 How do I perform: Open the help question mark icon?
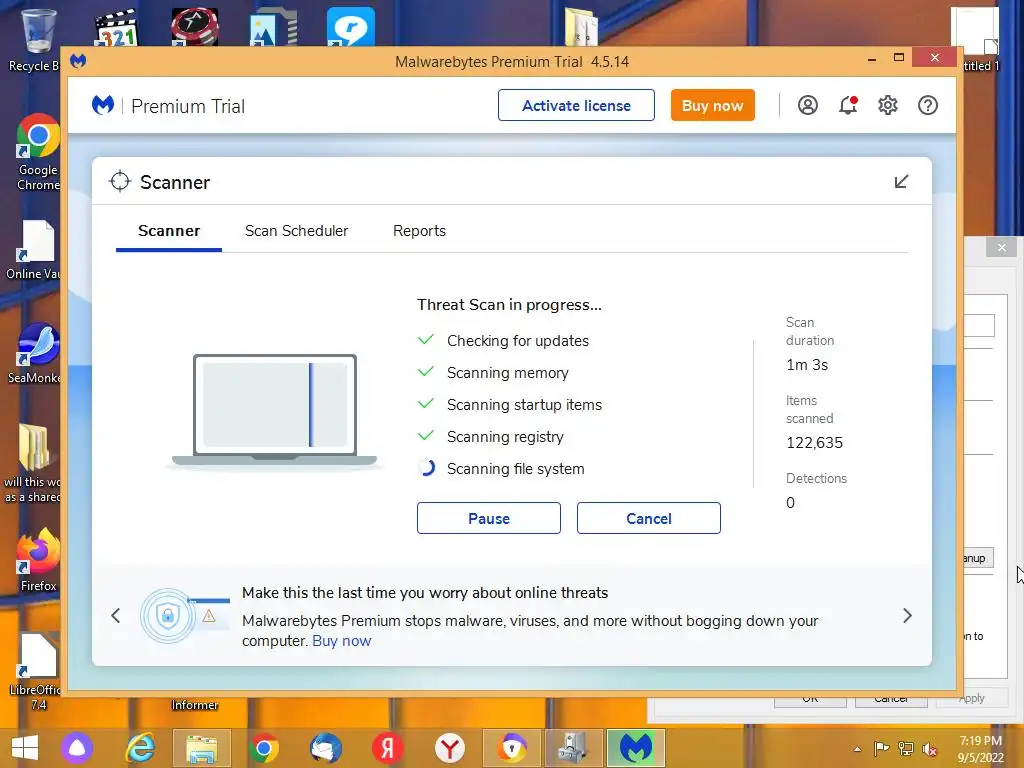[928, 105]
